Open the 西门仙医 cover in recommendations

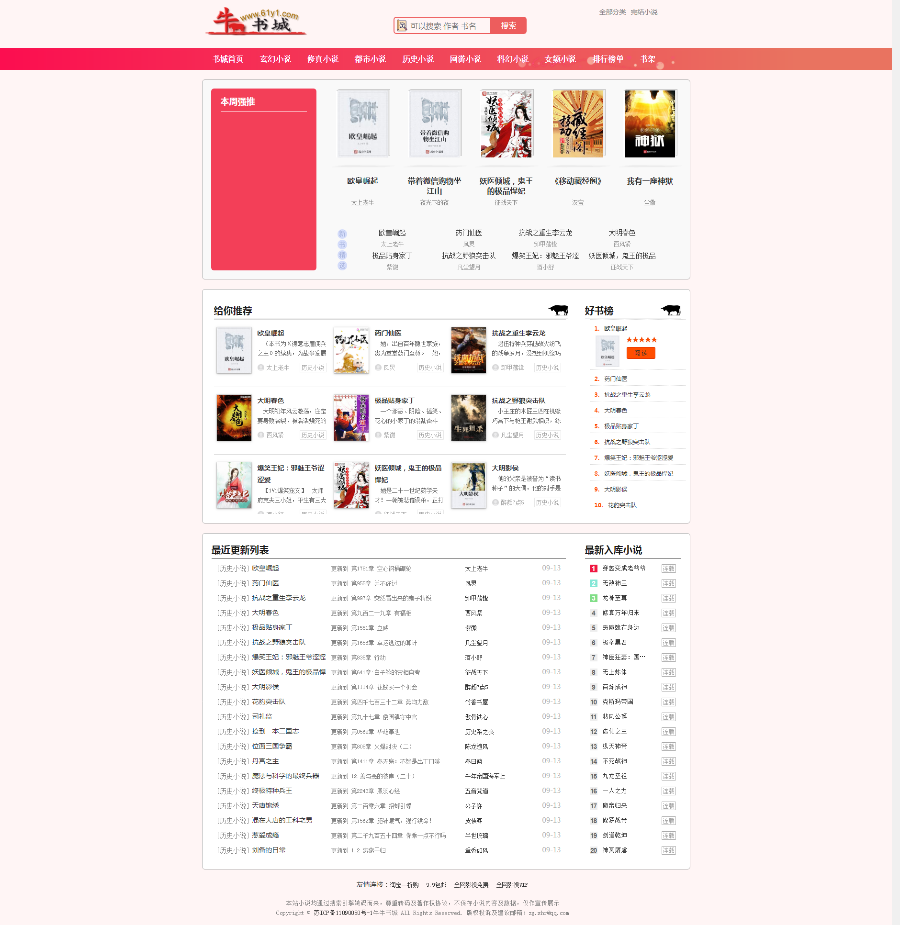pos(352,350)
